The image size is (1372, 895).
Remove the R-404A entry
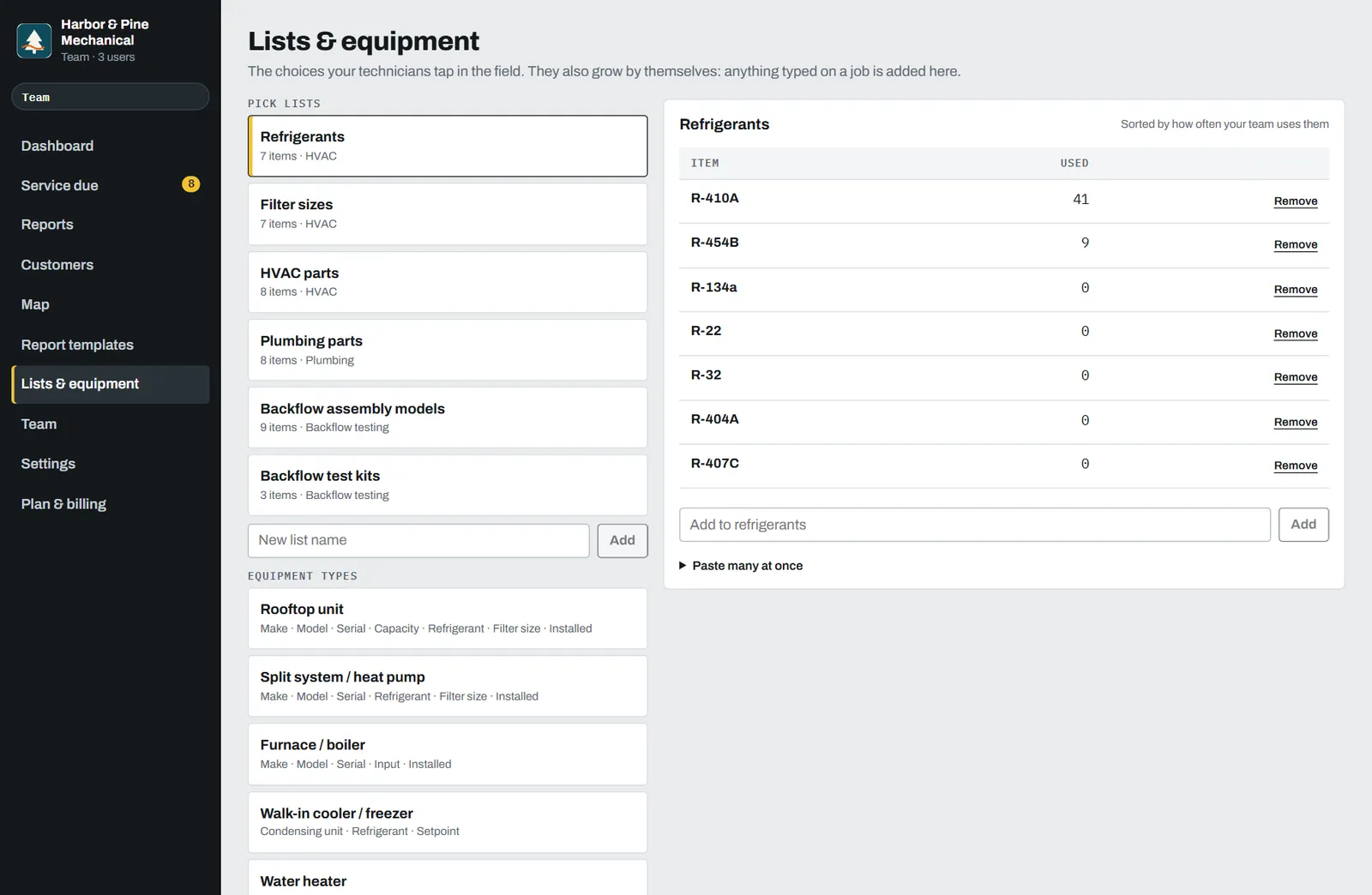[x=1296, y=423]
